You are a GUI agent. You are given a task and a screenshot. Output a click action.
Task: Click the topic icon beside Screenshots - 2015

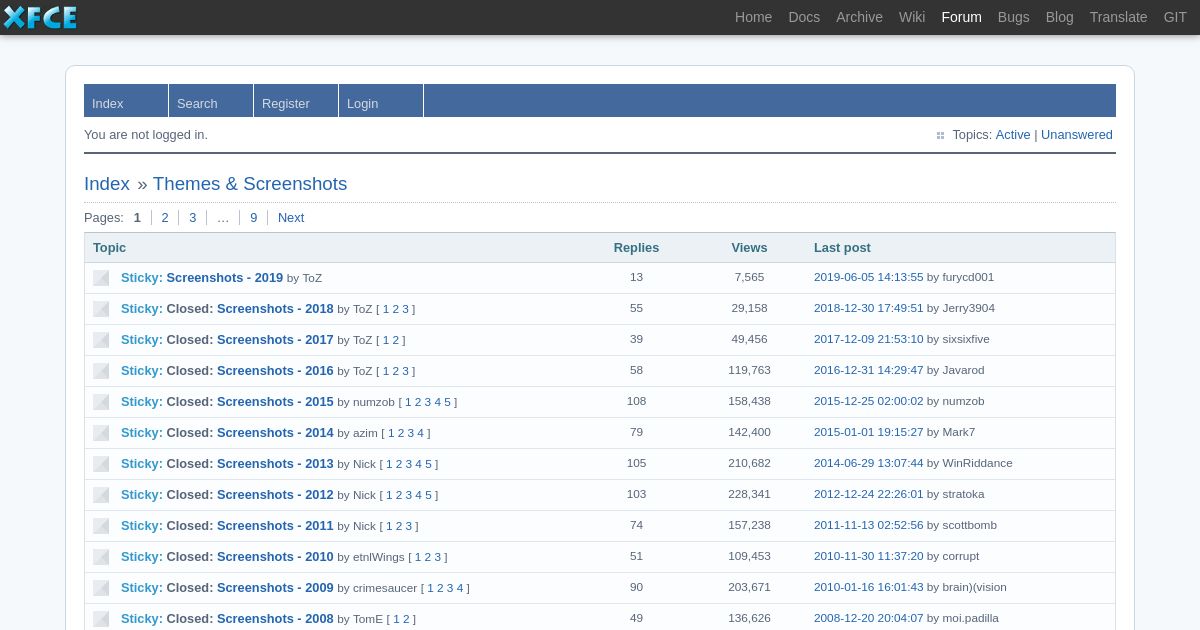pyautogui.click(x=101, y=402)
